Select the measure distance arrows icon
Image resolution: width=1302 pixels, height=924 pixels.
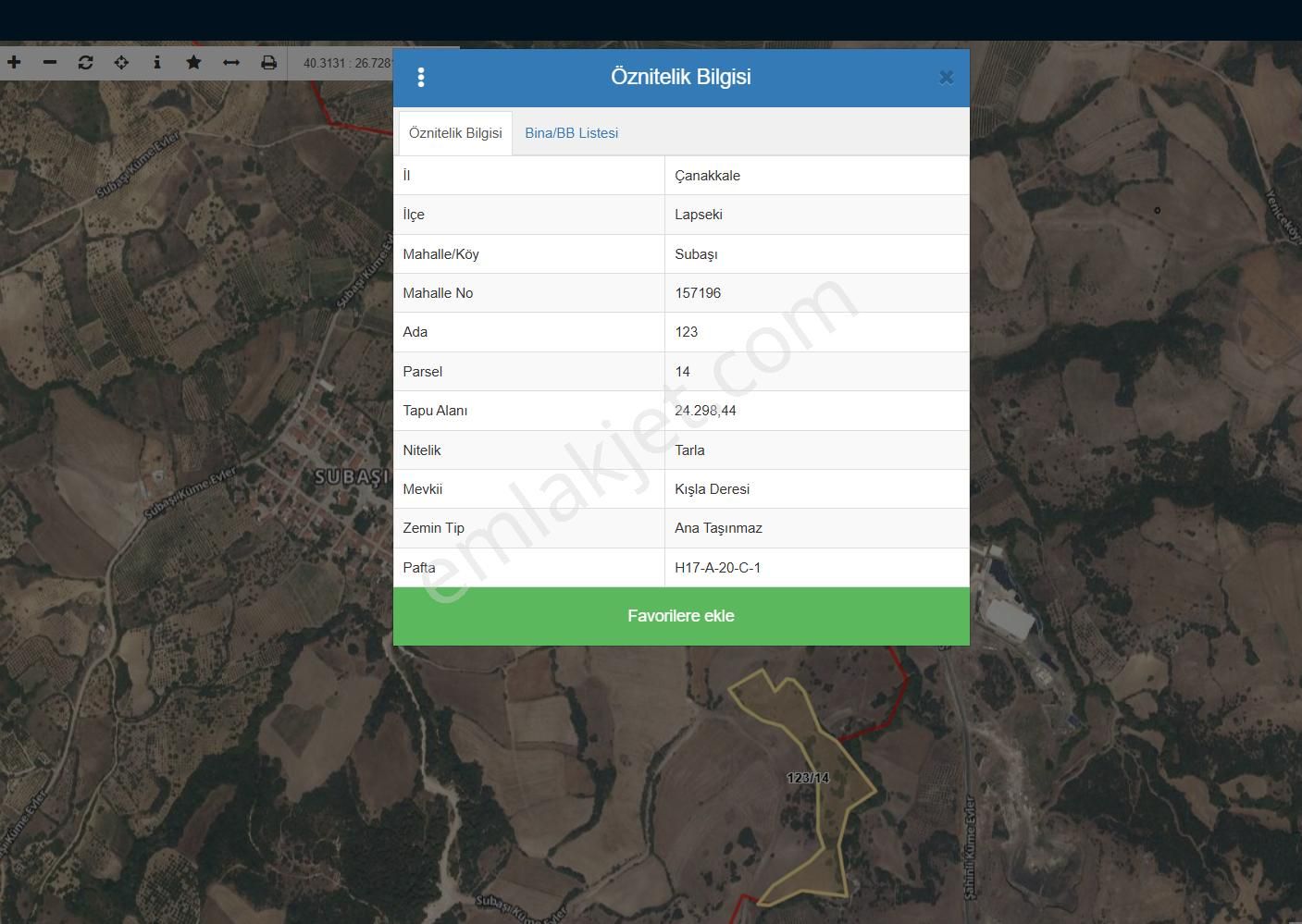click(x=231, y=62)
